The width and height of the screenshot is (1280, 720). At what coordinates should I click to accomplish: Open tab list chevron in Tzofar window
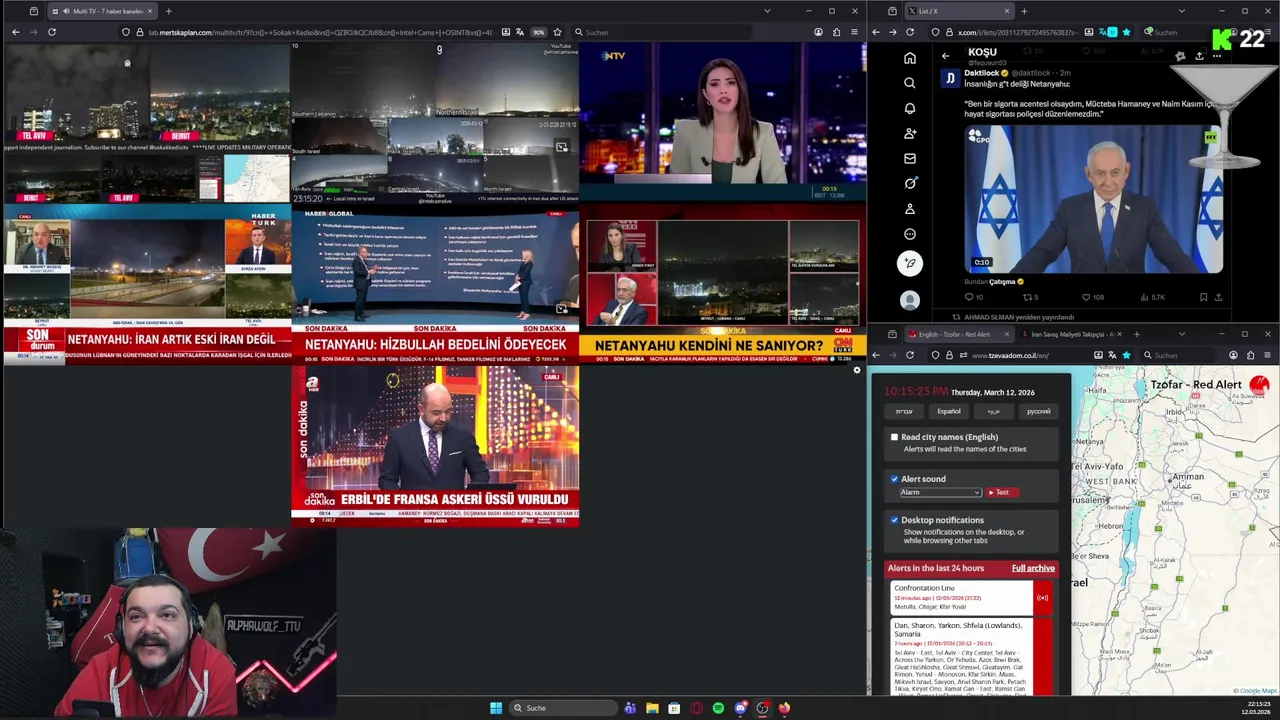1181,334
